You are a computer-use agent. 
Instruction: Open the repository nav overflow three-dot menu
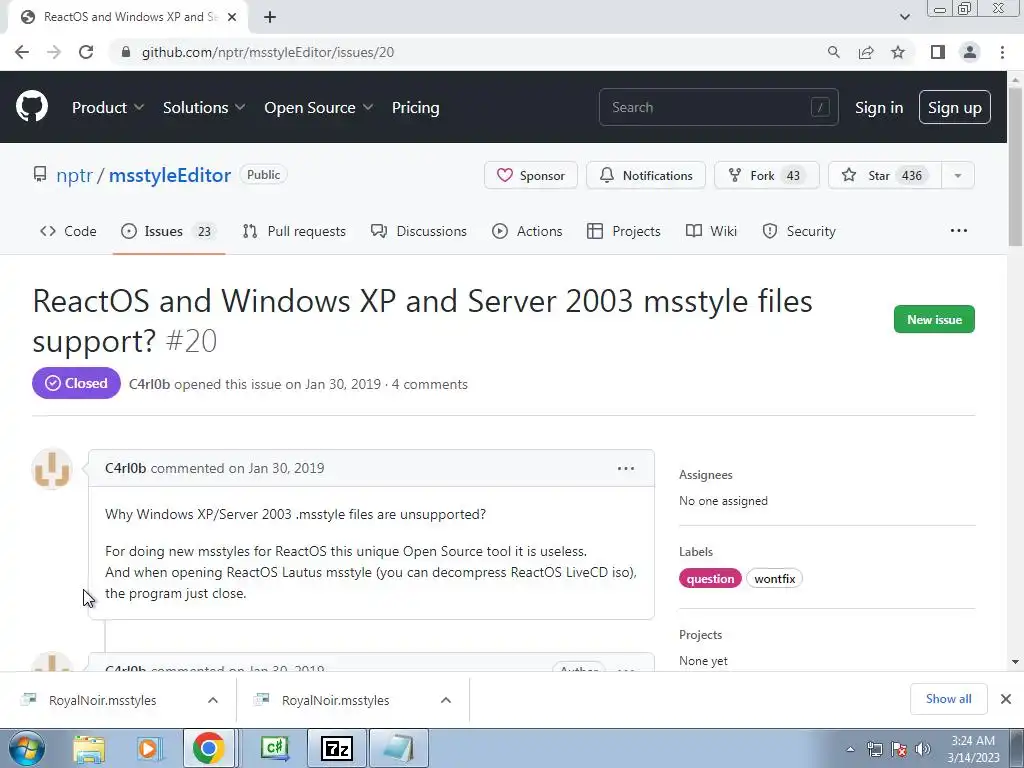click(959, 231)
